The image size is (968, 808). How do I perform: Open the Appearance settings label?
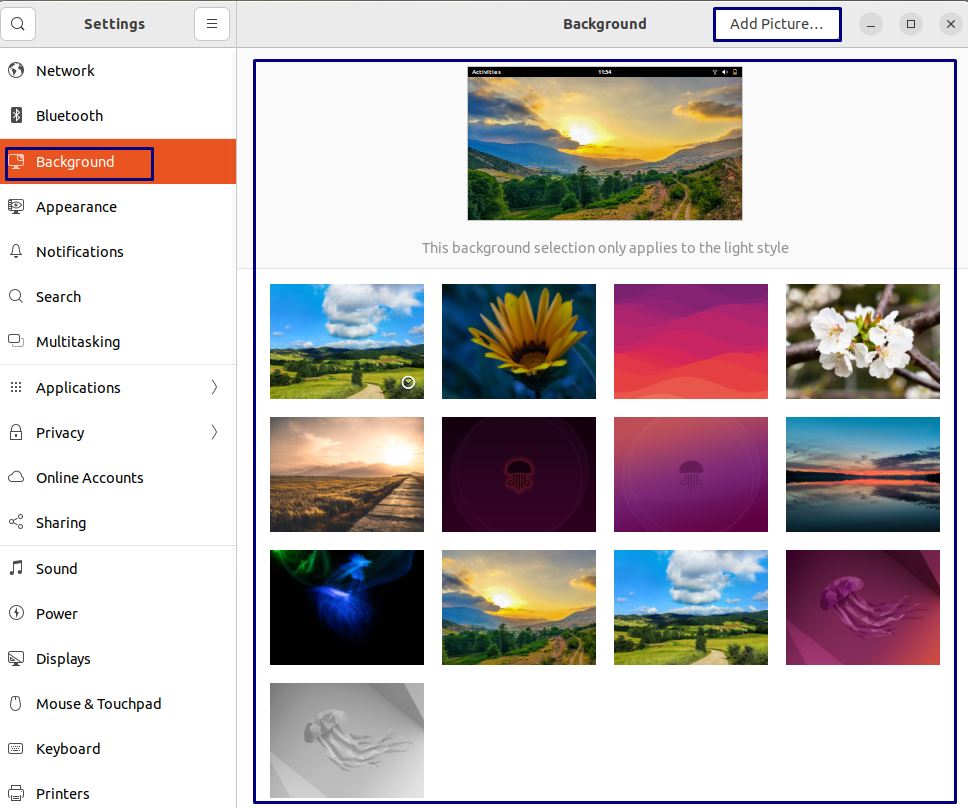click(x=76, y=207)
